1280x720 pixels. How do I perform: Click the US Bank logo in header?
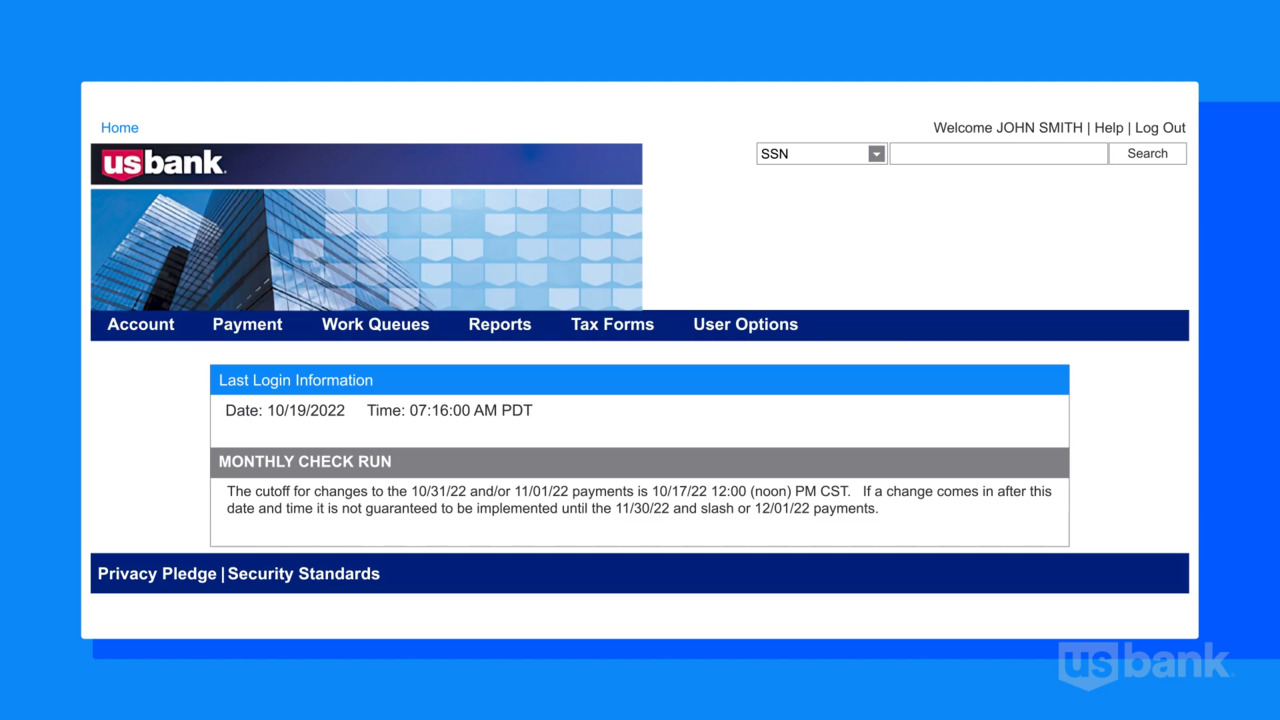pyautogui.click(x=164, y=164)
